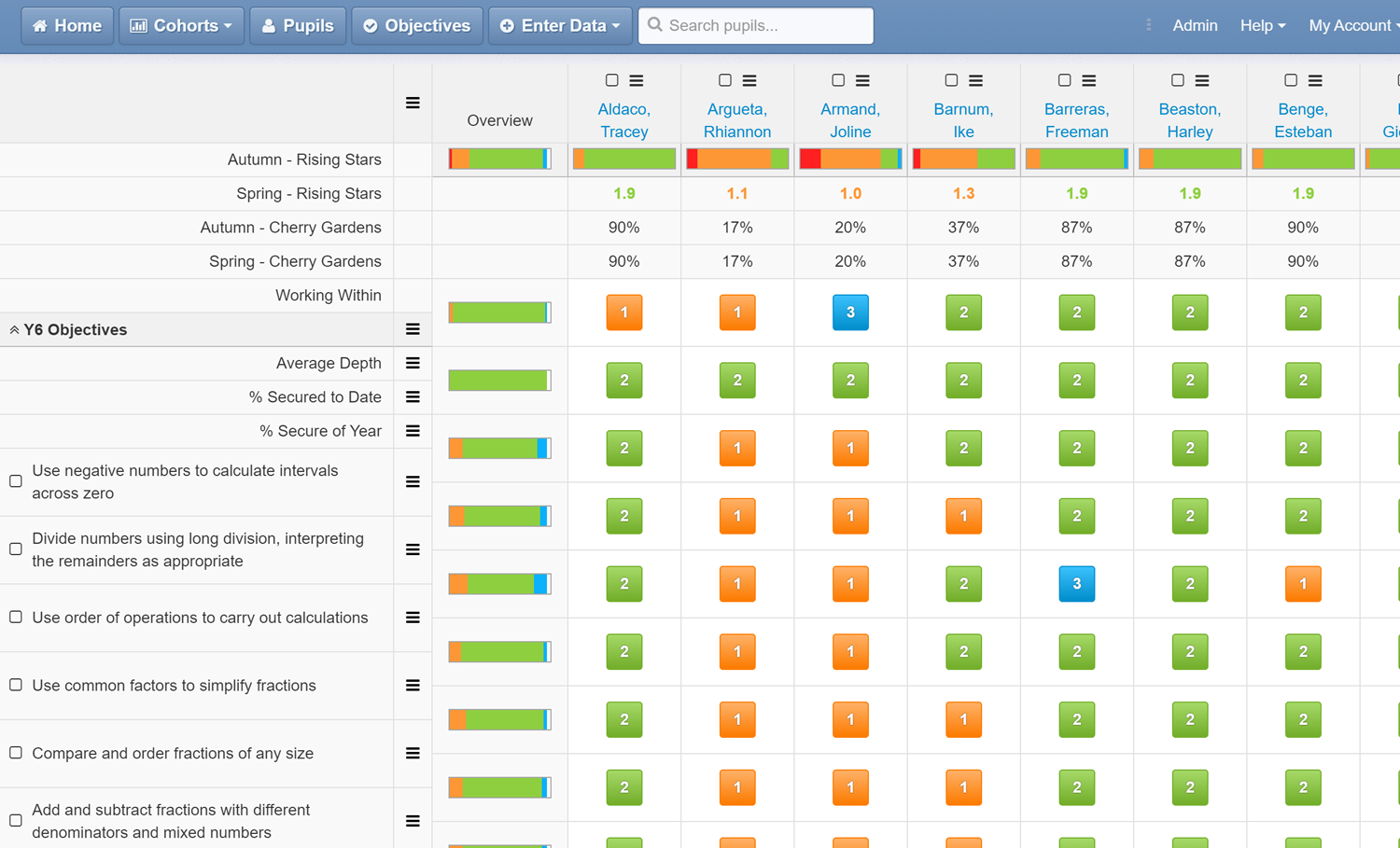The height and width of the screenshot is (848, 1400).
Task: Open the % Secured to Date row menu
Action: point(413,396)
